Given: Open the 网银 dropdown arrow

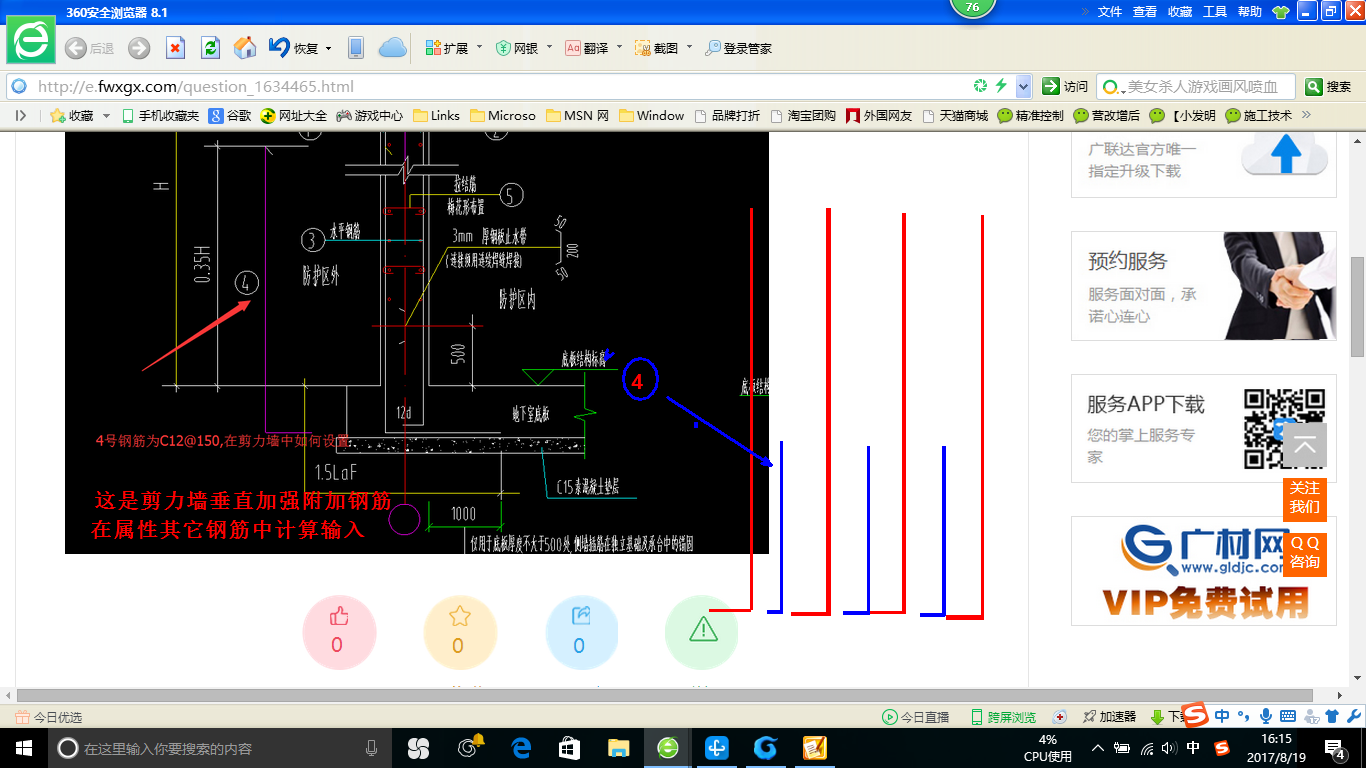Looking at the screenshot, I should pos(549,48).
